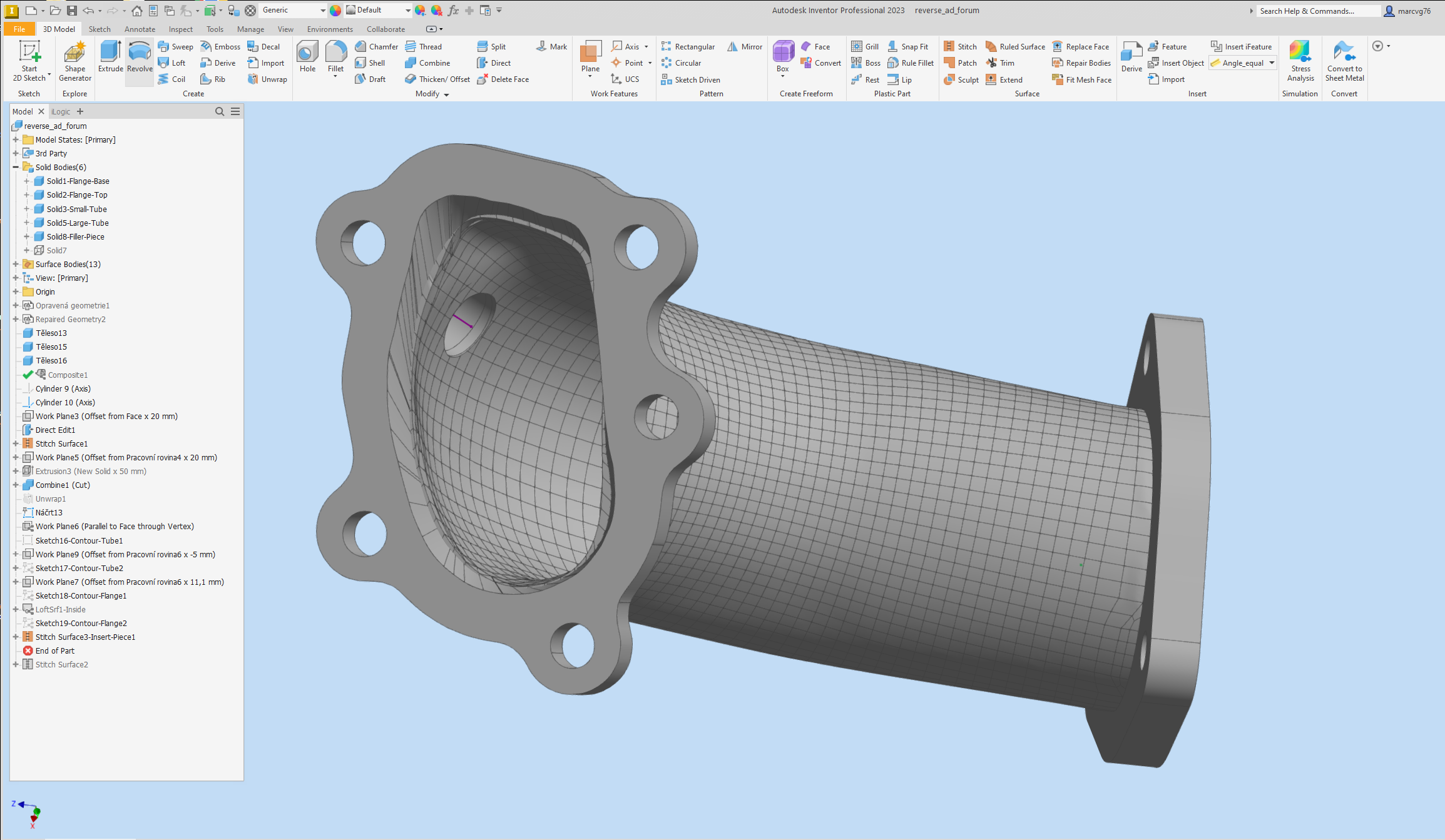The image size is (1445, 840).
Task: Open the Hole tool
Action: tap(307, 56)
